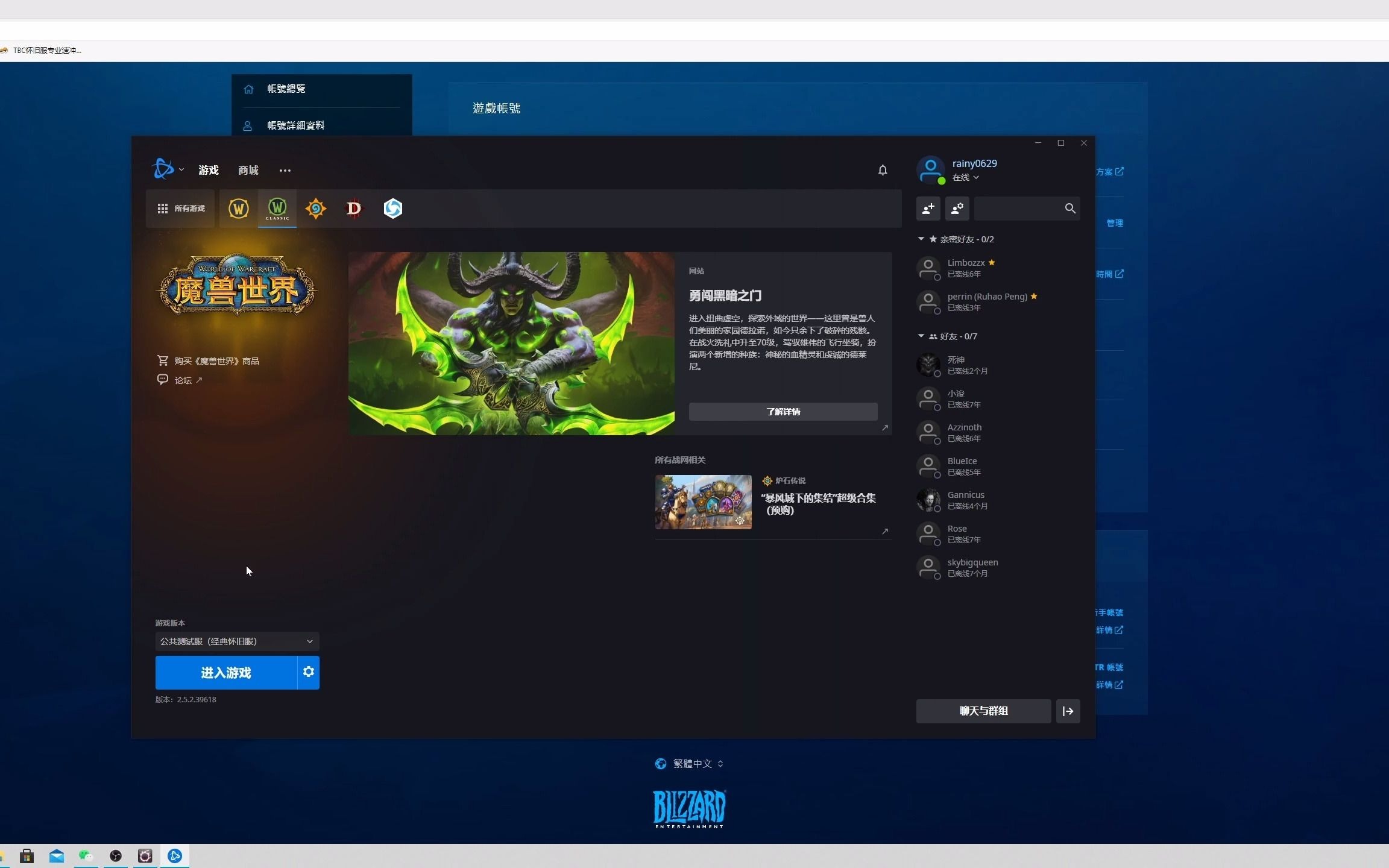Click the collapse social panel arrow button
Screen dimensions: 1389x868
pos(1068,711)
